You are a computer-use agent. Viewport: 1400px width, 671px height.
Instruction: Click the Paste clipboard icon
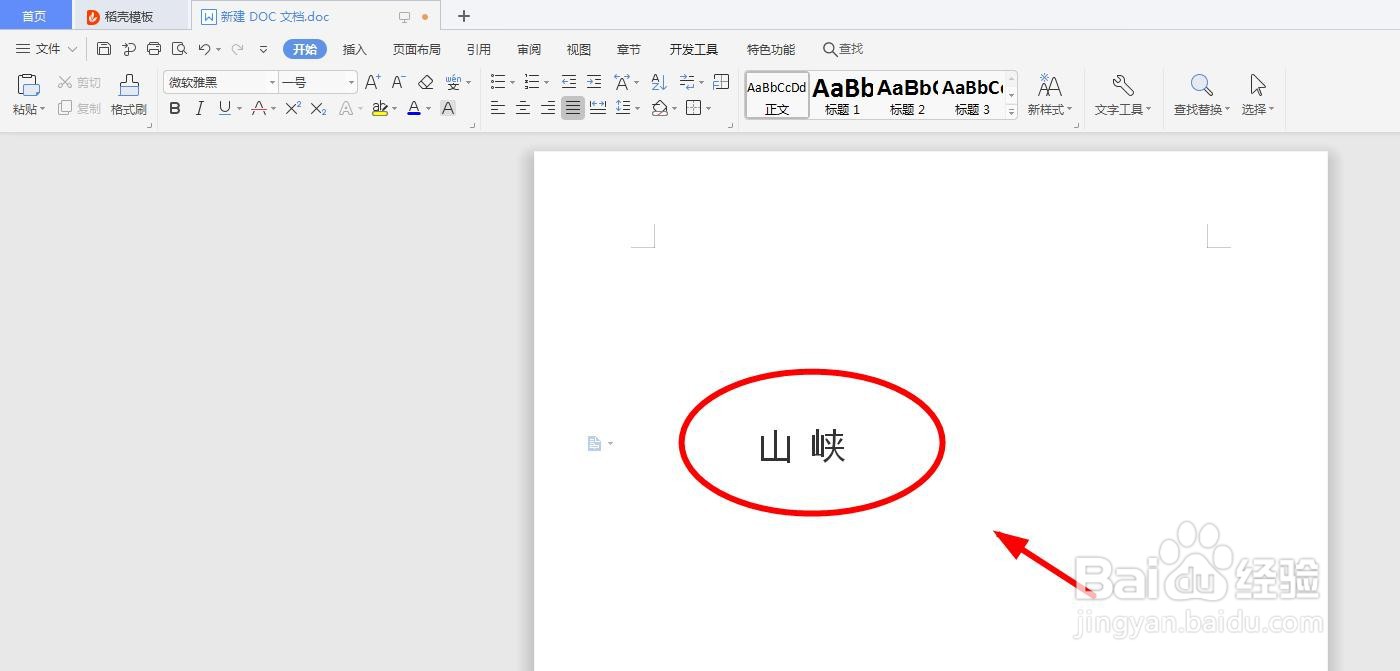coord(29,85)
